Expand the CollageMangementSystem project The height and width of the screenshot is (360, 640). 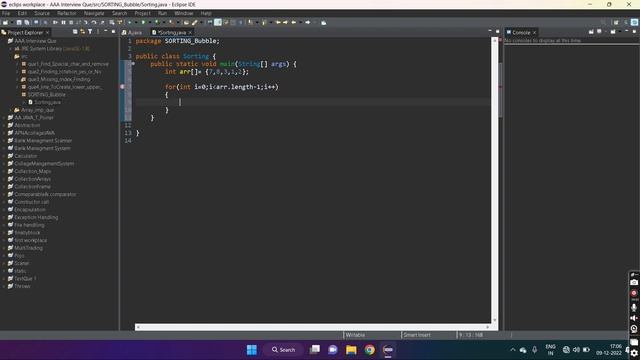click(4, 164)
